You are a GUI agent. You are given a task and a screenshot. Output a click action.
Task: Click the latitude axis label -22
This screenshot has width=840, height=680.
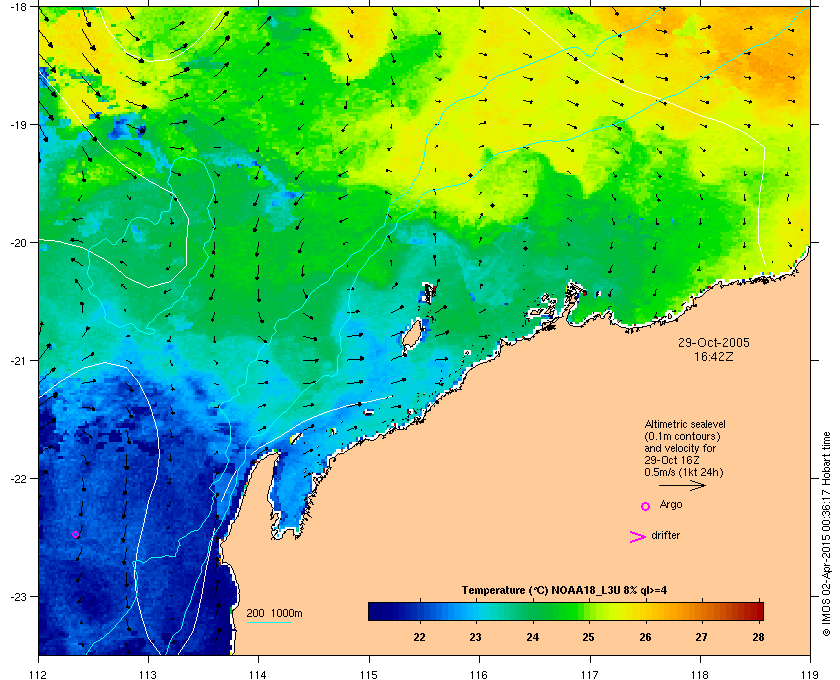click(18, 478)
